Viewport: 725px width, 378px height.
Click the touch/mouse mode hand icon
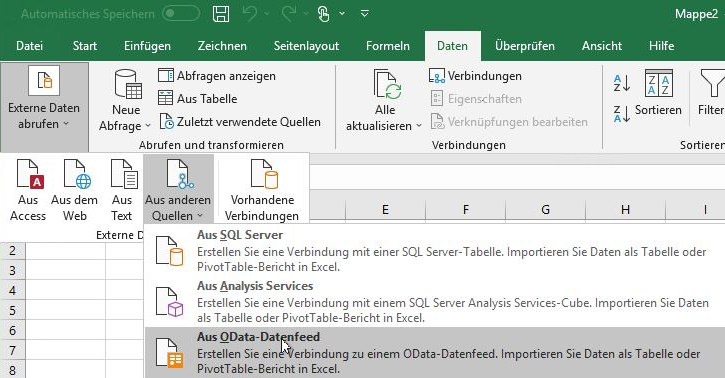tap(324, 14)
